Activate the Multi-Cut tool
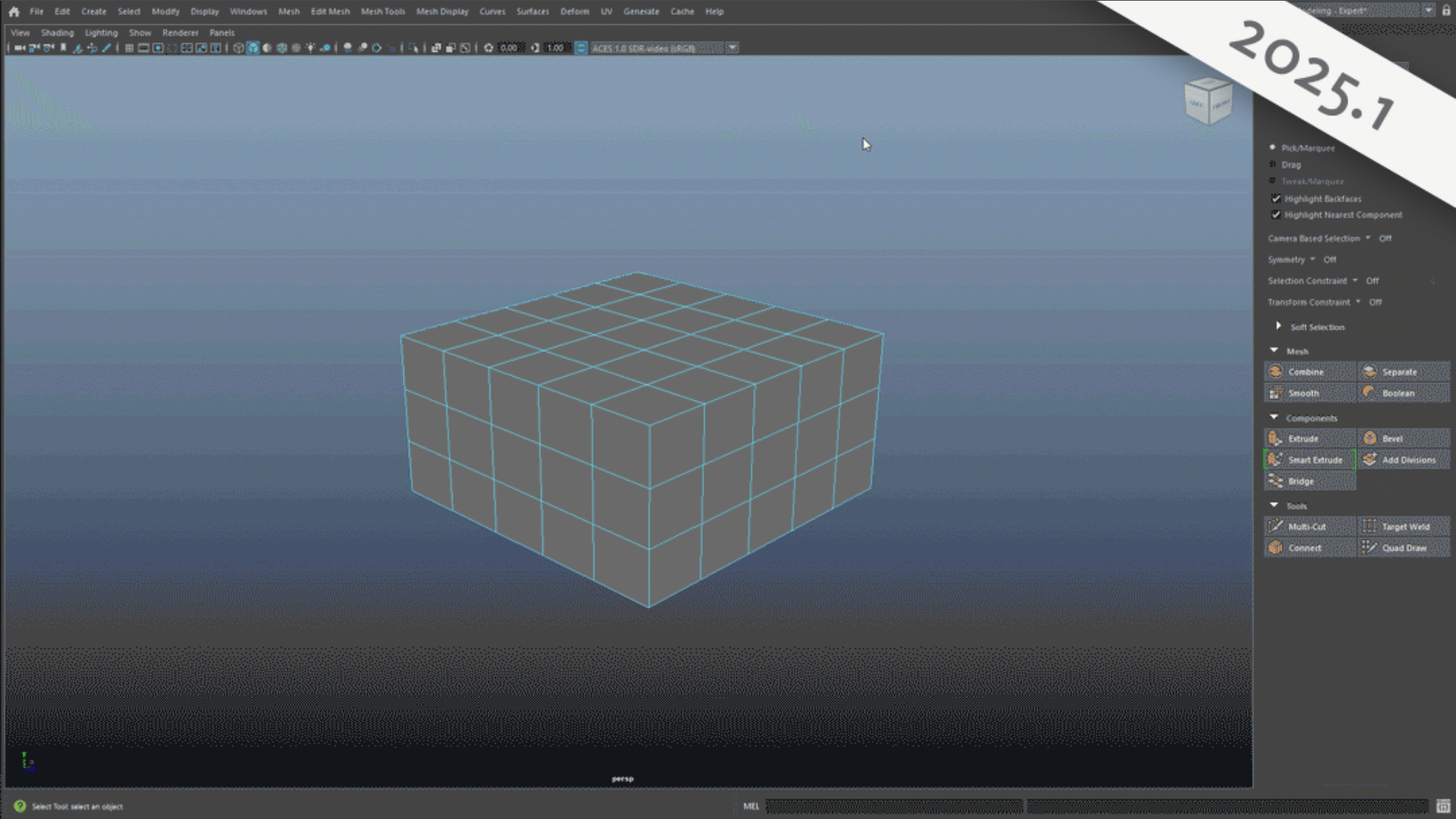 click(1309, 526)
